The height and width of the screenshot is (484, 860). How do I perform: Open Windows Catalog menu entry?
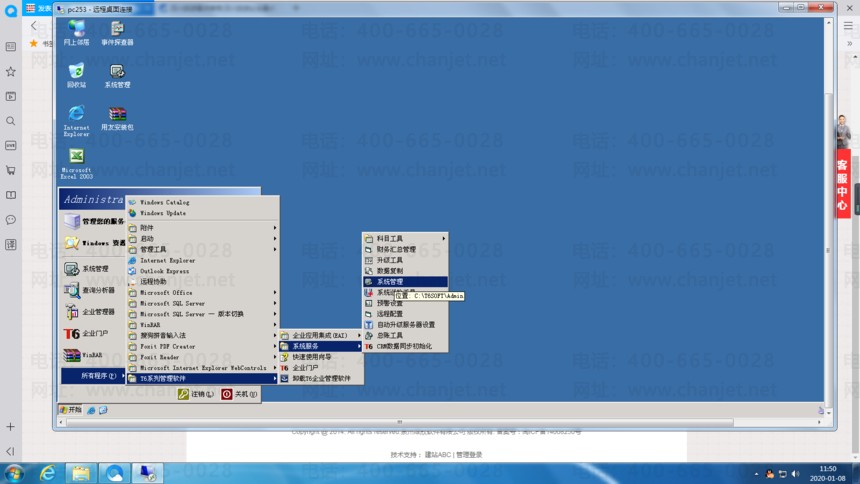point(202,202)
